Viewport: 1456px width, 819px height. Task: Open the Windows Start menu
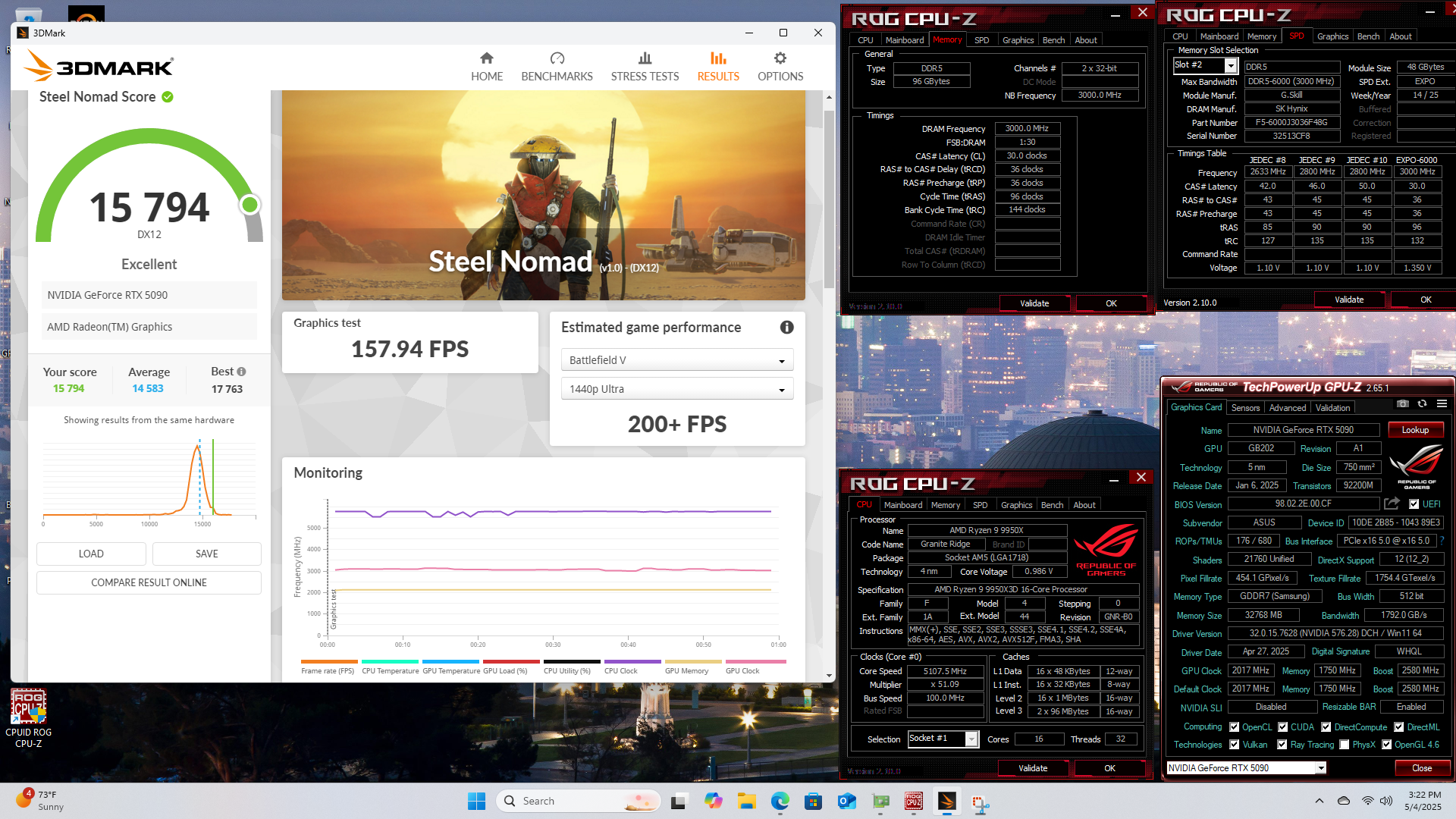[x=476, y=801]
